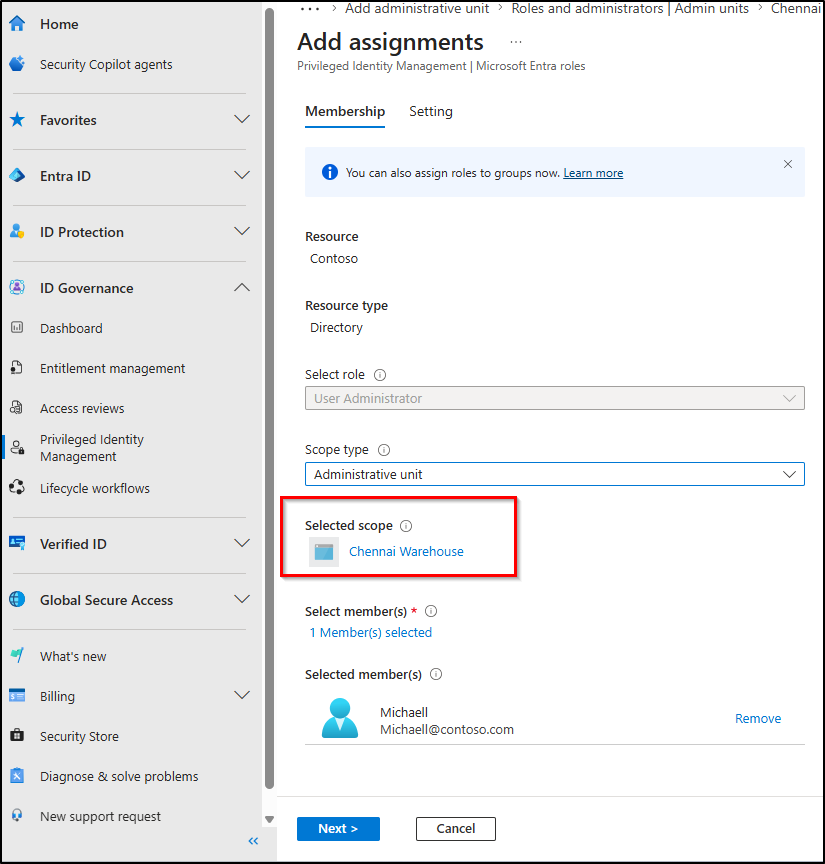The width and height of the screenshot is (825, 864).
Task: Open more options next to Add assignments
Action: pos(516,42)
